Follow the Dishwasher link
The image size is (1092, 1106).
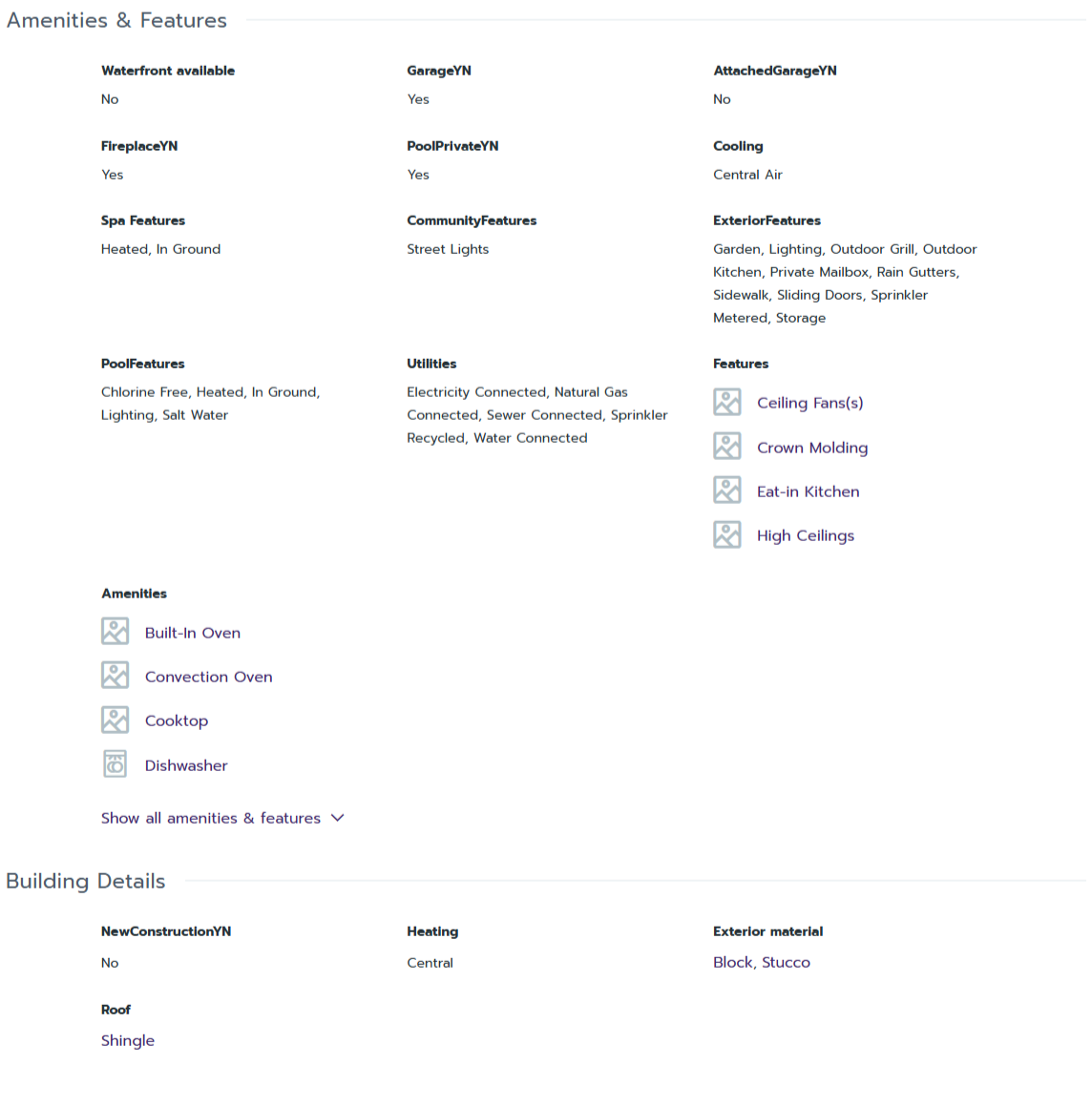pos(186,765)
